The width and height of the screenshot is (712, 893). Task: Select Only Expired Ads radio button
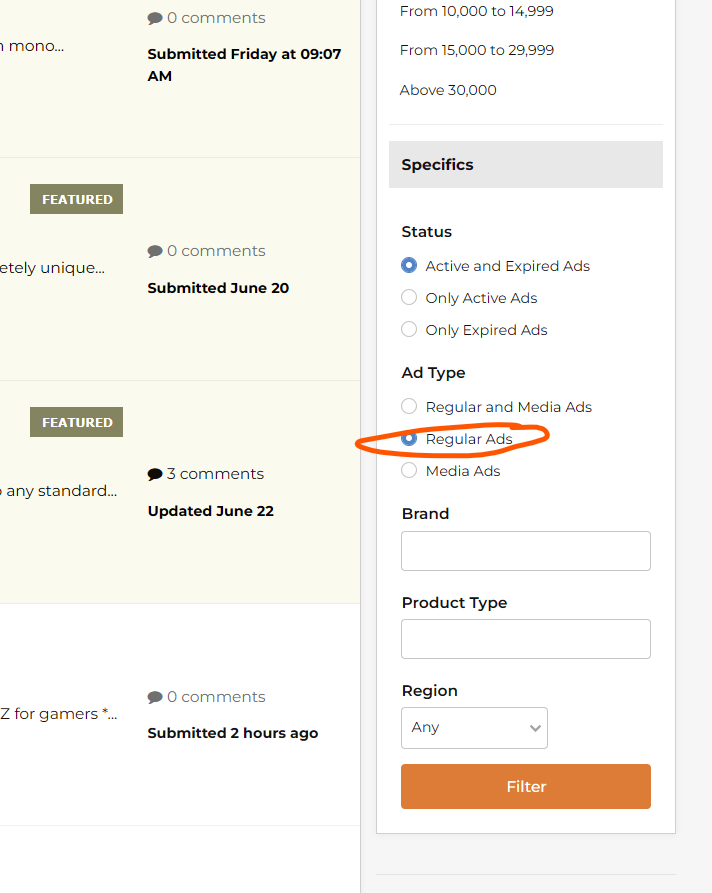[409, 330]
